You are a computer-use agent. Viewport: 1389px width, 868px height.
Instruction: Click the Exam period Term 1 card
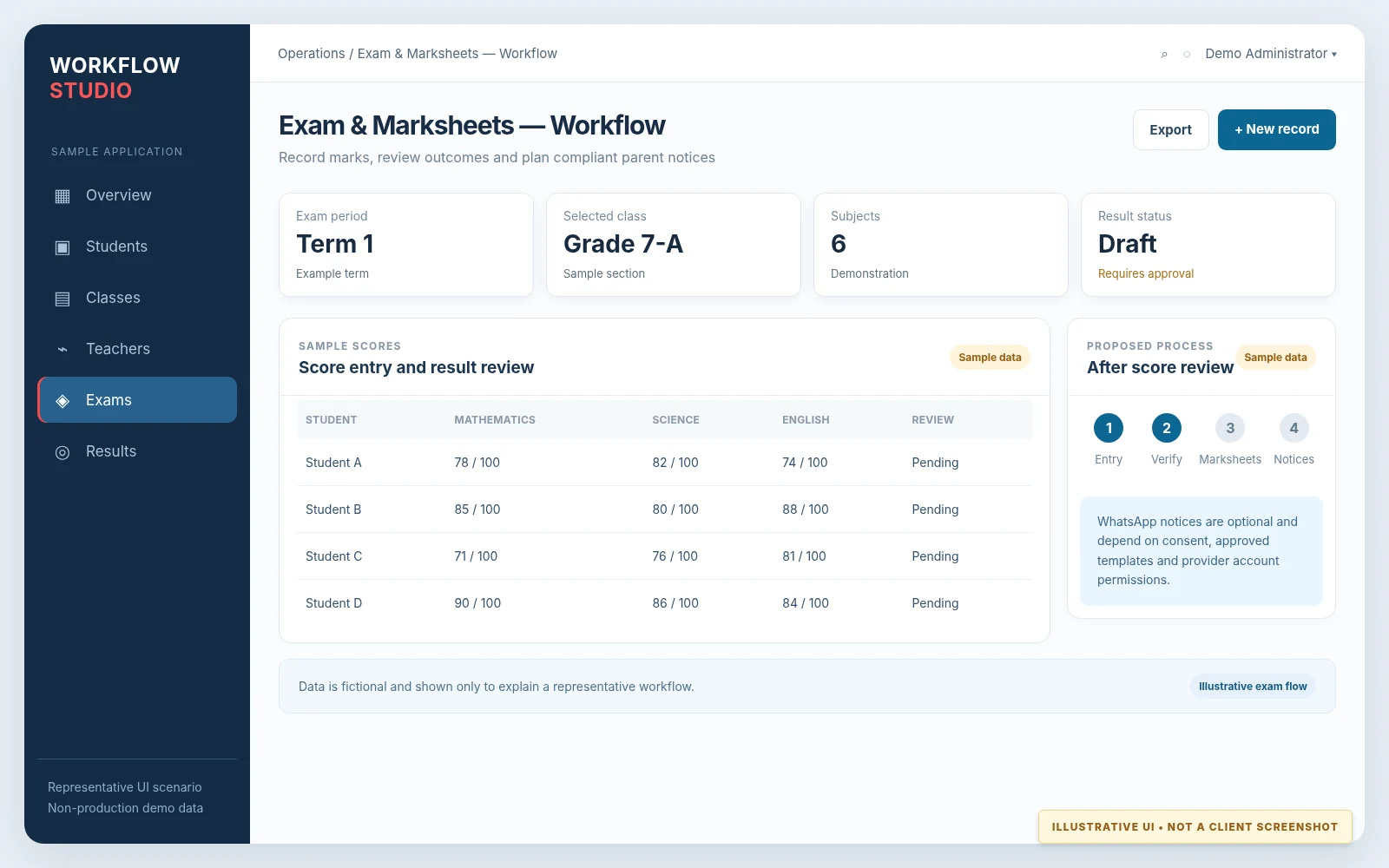point(405,245)
